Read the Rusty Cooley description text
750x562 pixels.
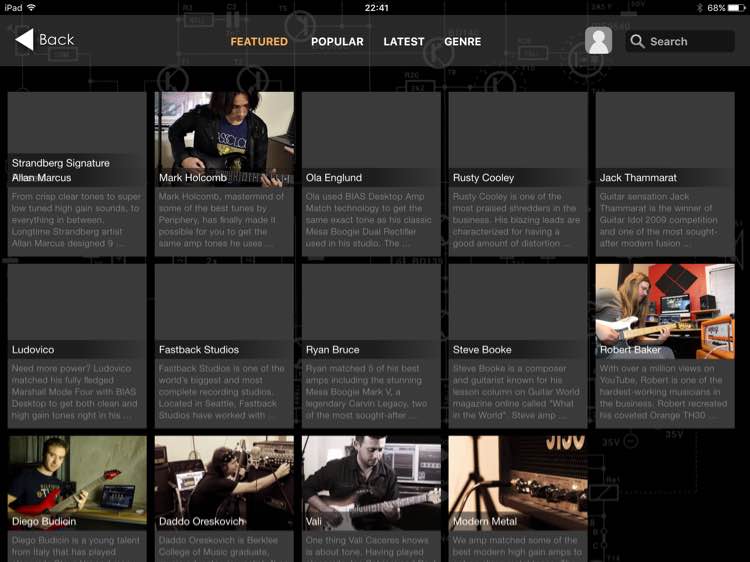(x=516, y=220)
